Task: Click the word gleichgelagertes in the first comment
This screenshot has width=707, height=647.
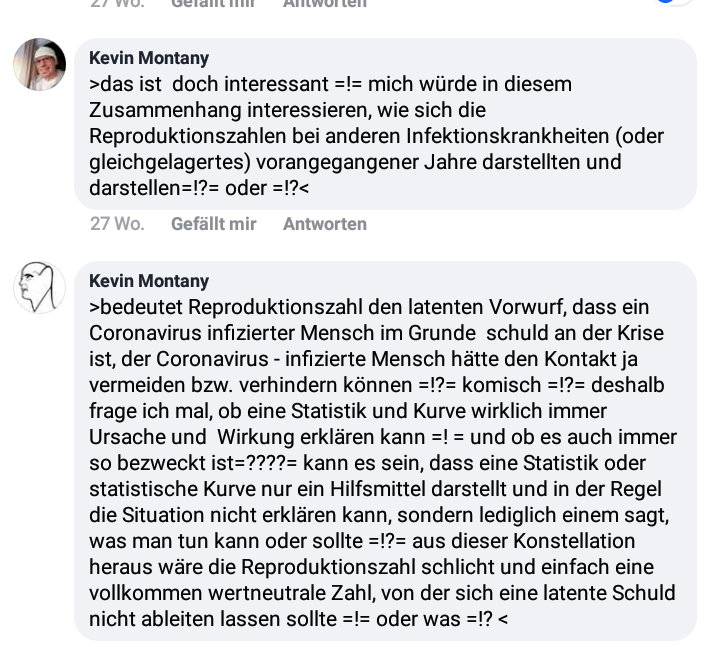Action: coord(170,162)
